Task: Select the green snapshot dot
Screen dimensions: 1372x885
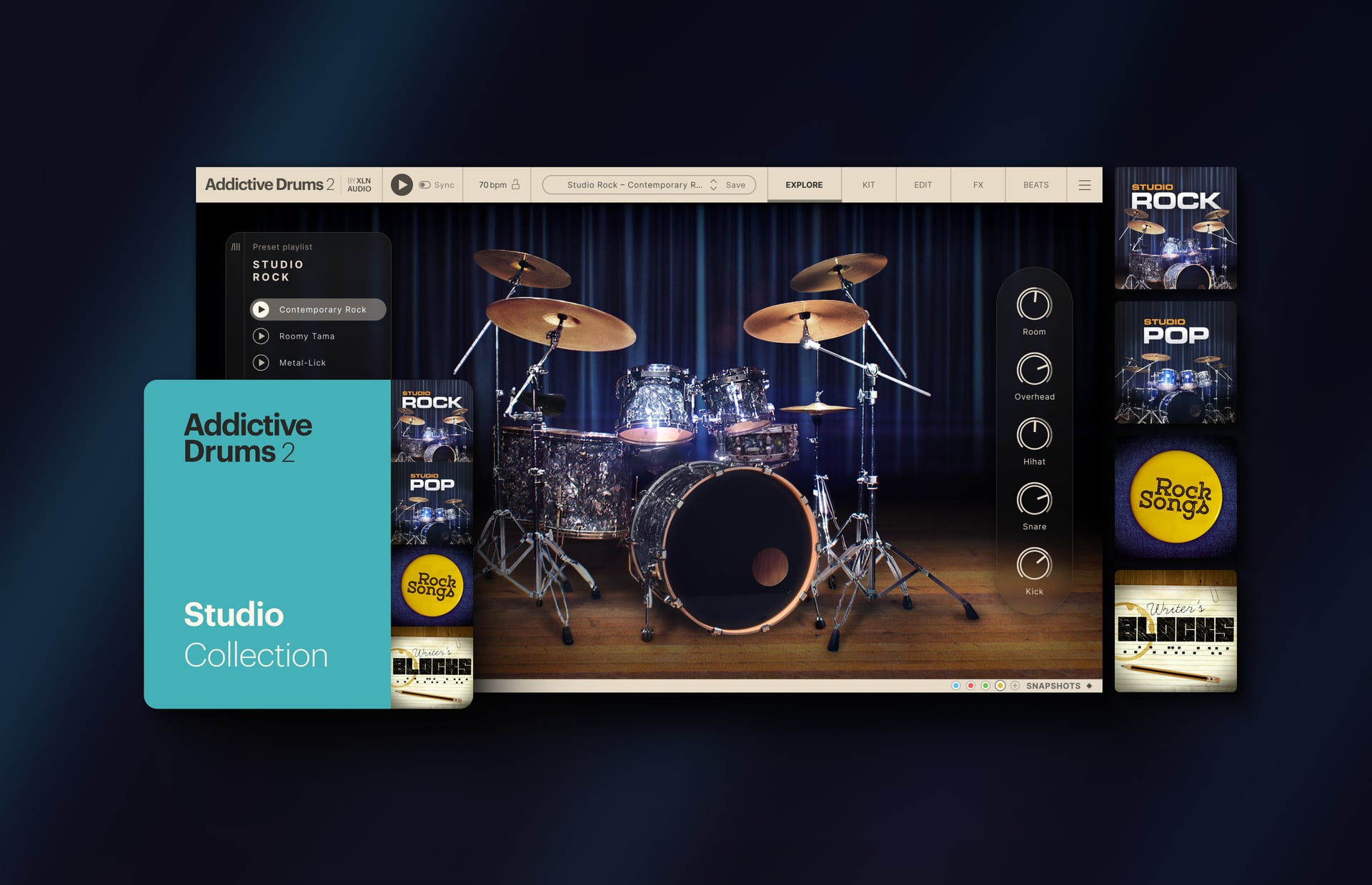Action: [x=985, y=686]
